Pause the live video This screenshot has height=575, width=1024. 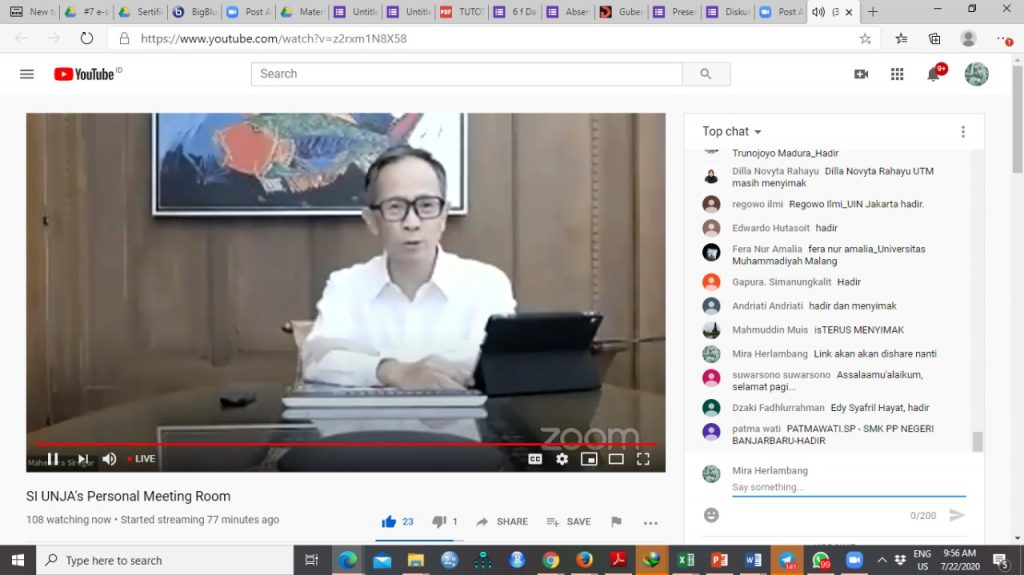point(53,459)
